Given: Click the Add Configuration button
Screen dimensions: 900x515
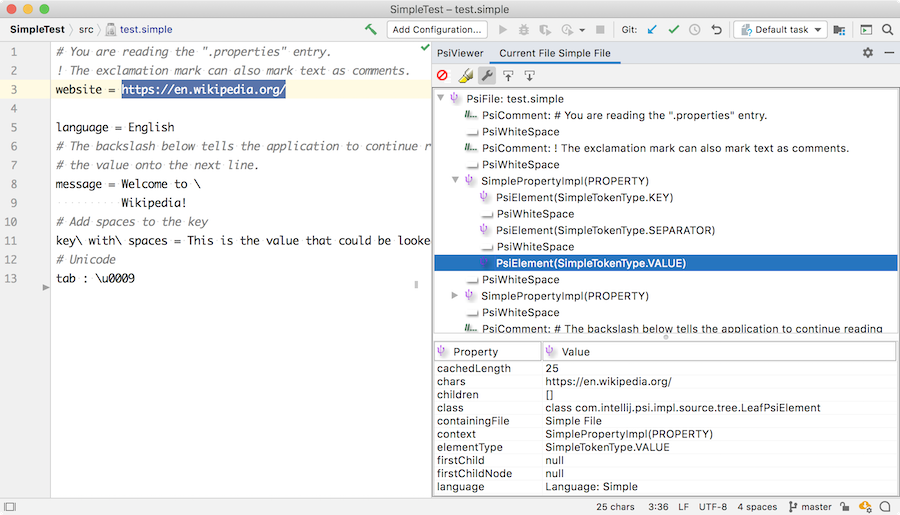Looking at the screenshot, I should point(436,30).
